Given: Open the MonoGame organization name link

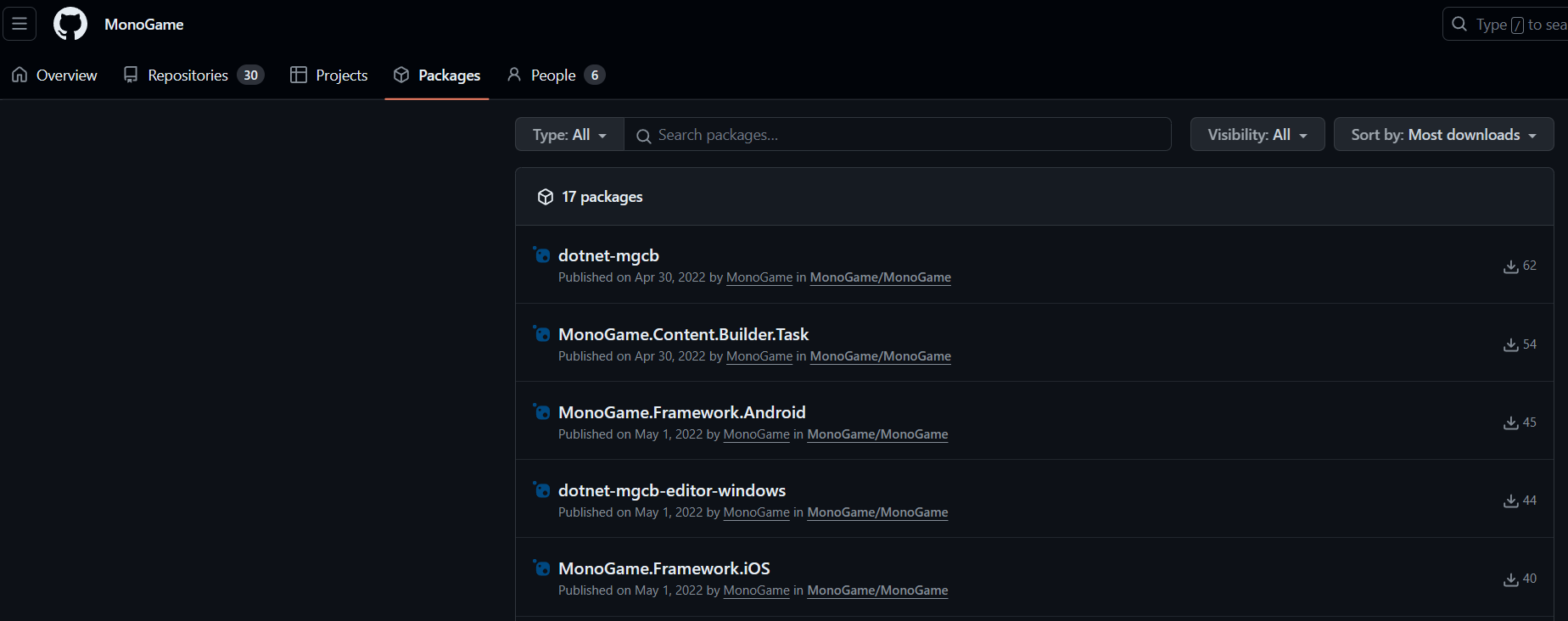Looking at the screenshot, I should [x=144, y=25].
